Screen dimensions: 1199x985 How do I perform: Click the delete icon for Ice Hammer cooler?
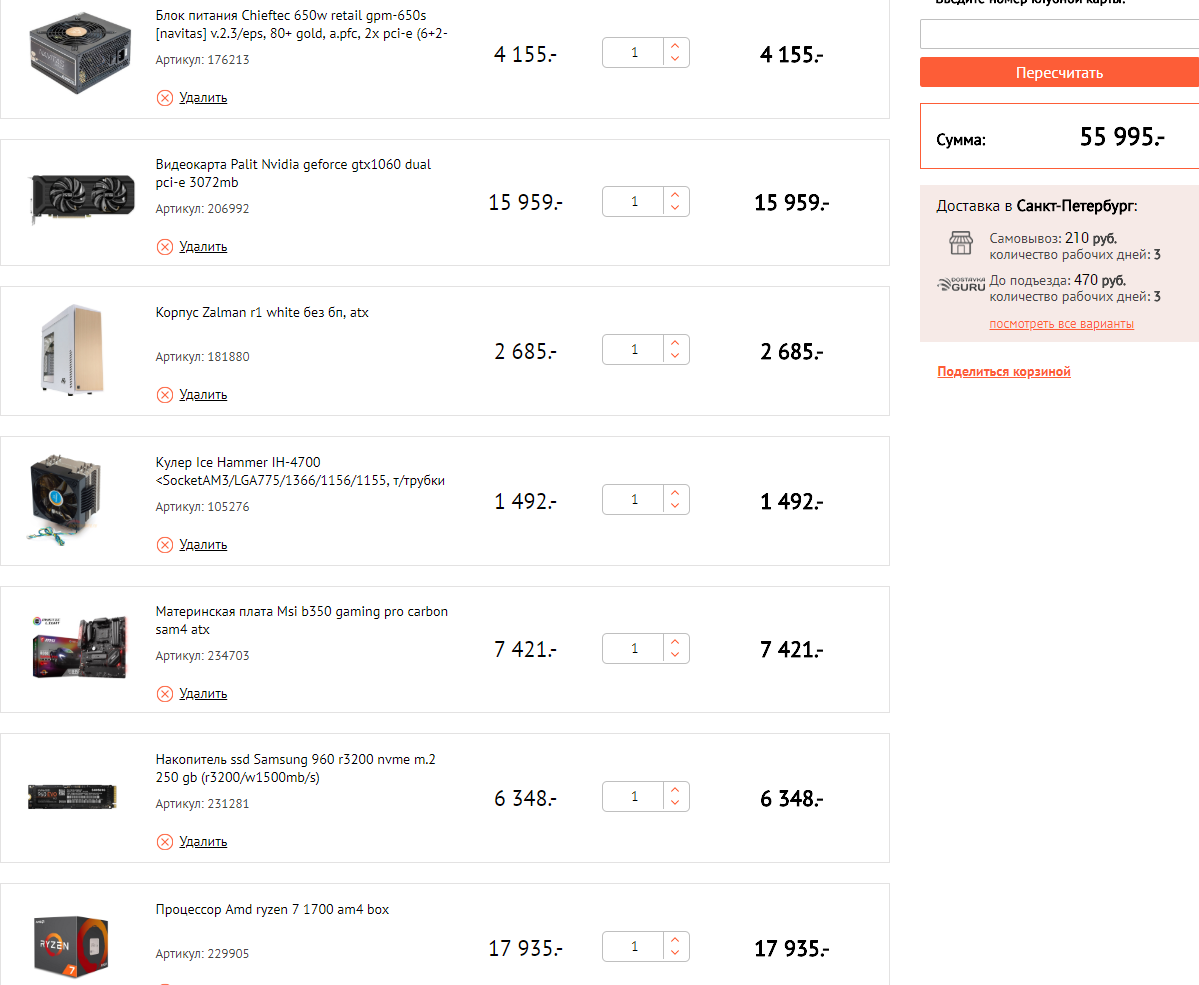coord(165,545)
